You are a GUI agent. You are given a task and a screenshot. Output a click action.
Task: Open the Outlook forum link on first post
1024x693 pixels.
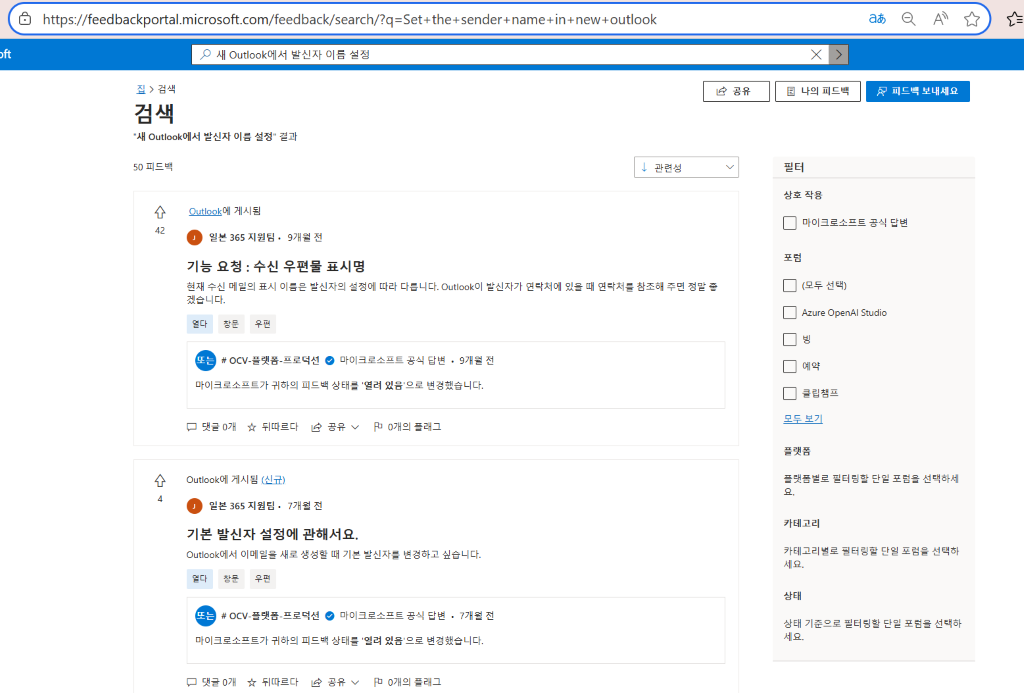pos(205,211)
